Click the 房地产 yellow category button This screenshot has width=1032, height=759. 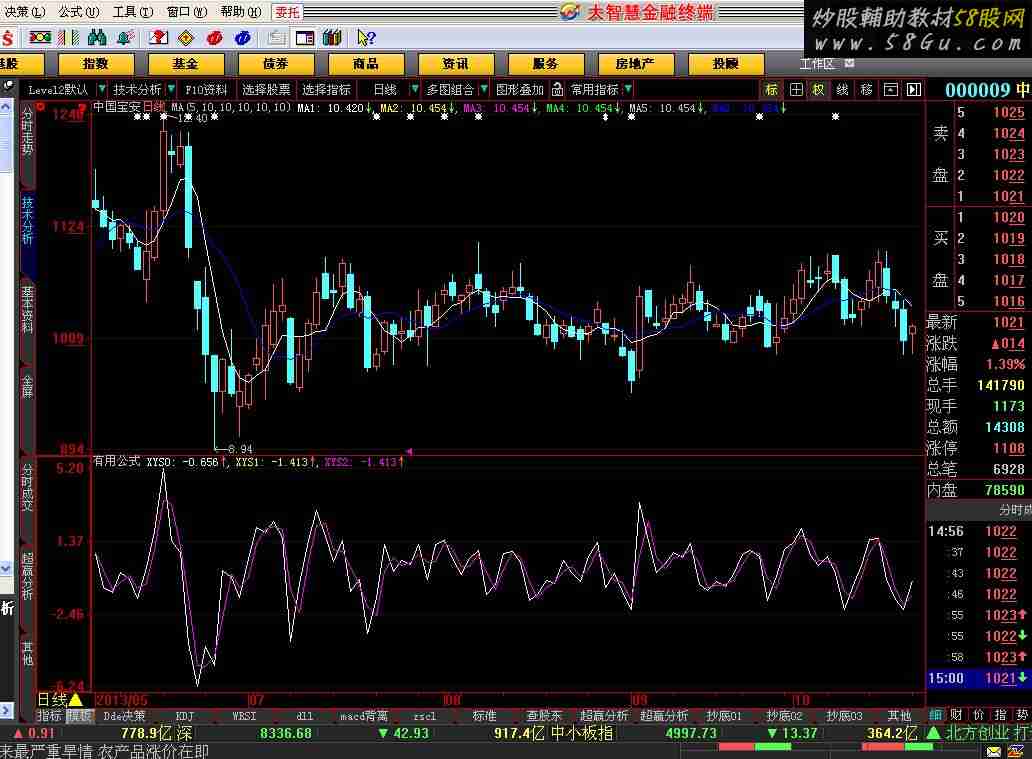(635, 64)
